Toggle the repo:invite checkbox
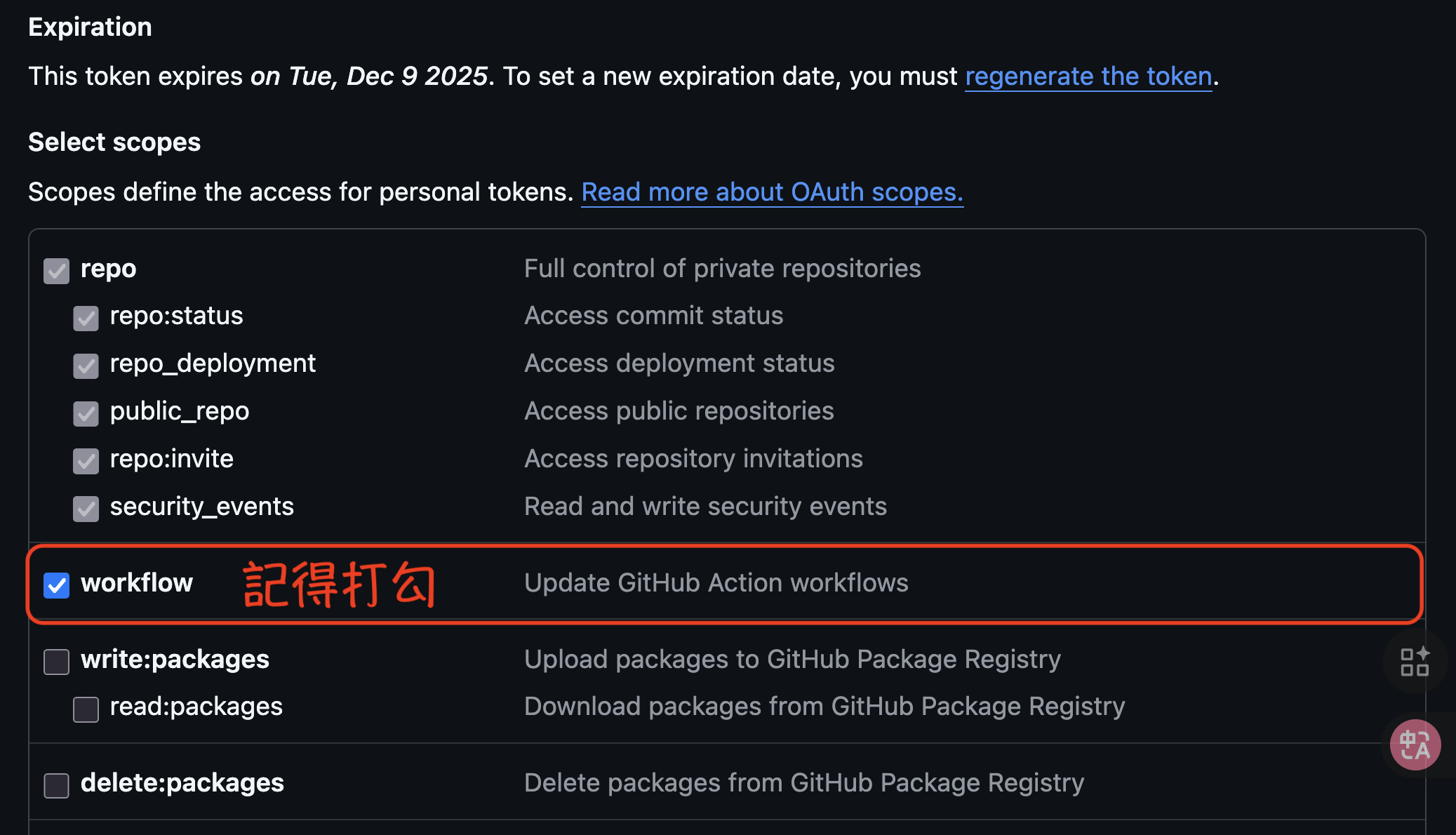The image size is (1456, 835). coord(86,461)
